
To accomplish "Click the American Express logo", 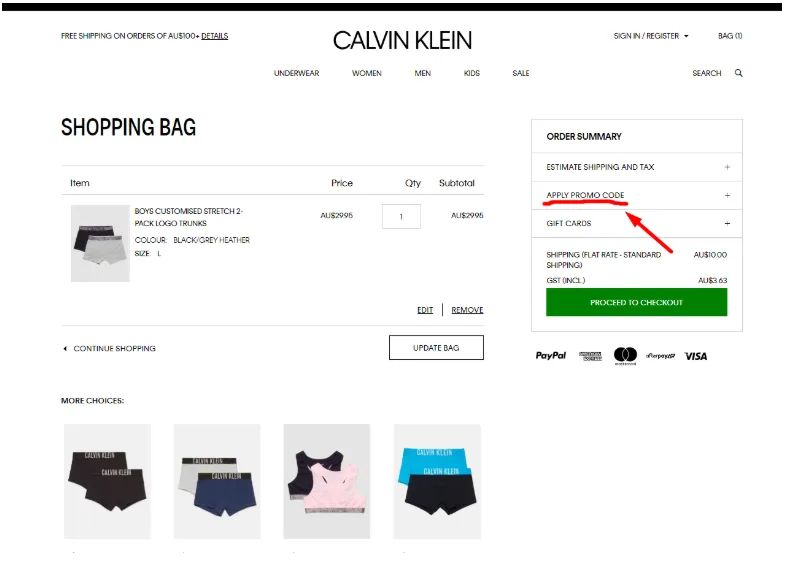I will point(590,356).
